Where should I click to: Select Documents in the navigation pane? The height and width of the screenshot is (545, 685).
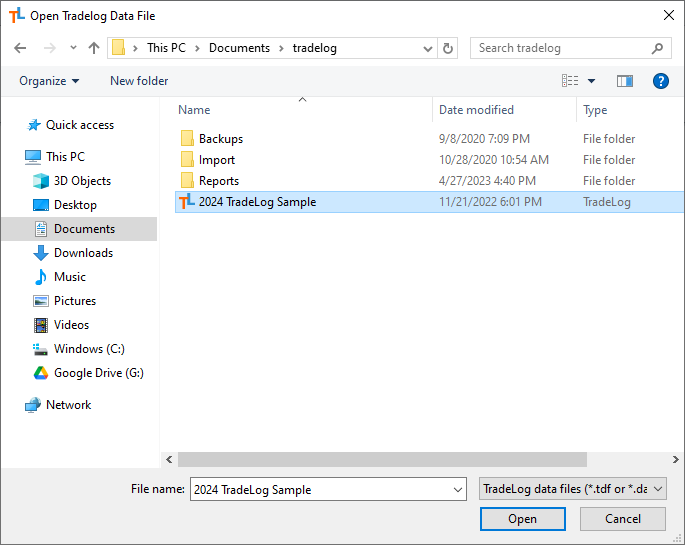click(x=84, y=229)
